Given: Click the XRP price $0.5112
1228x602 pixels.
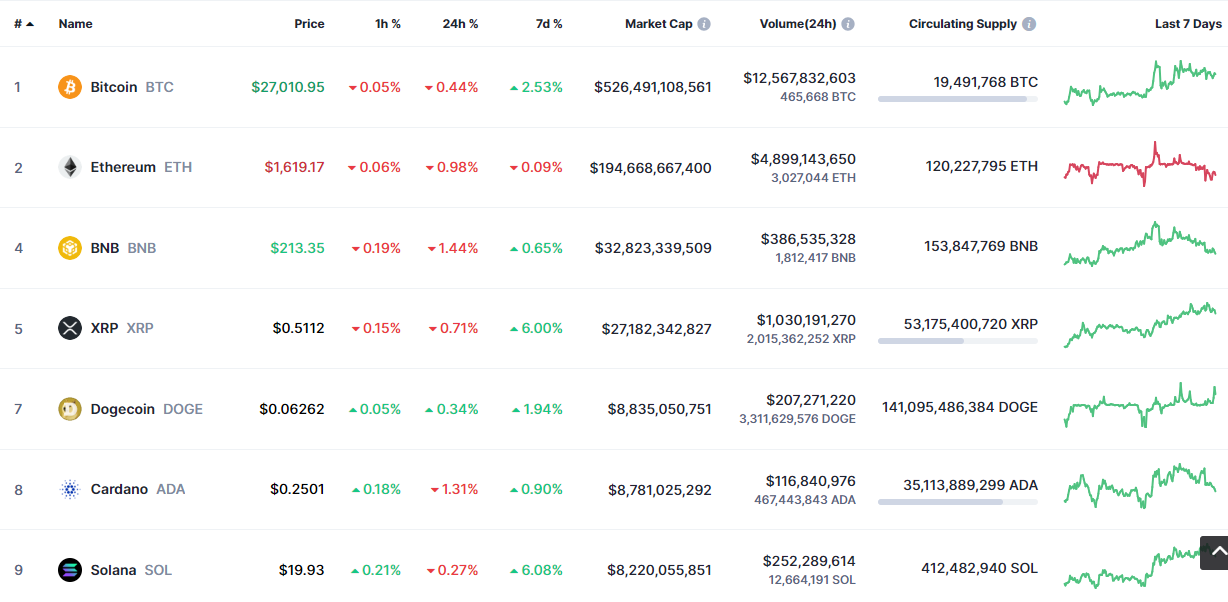Looking at the screenshot, I should 299,328.
